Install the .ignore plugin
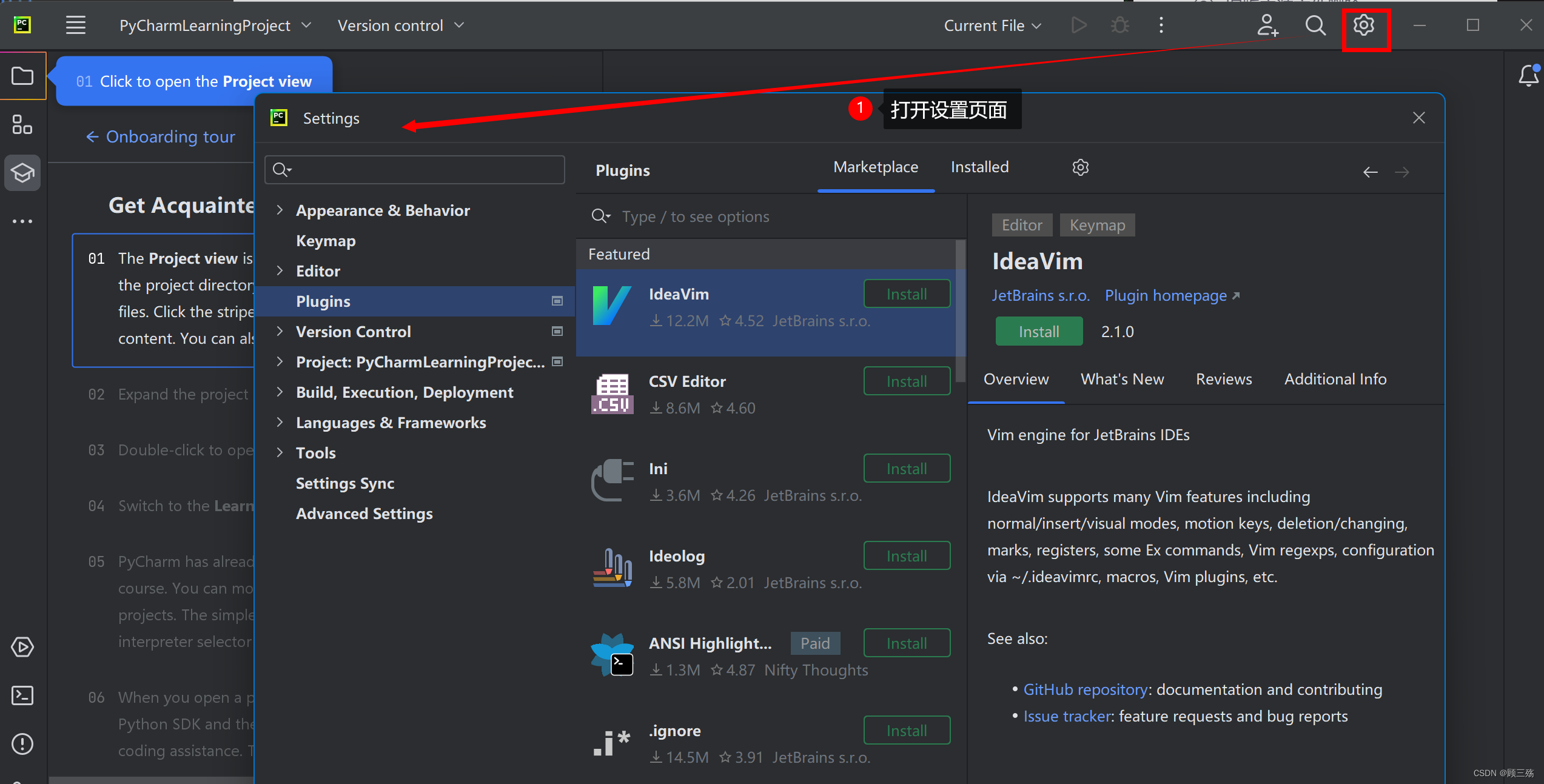 [907, 731]
